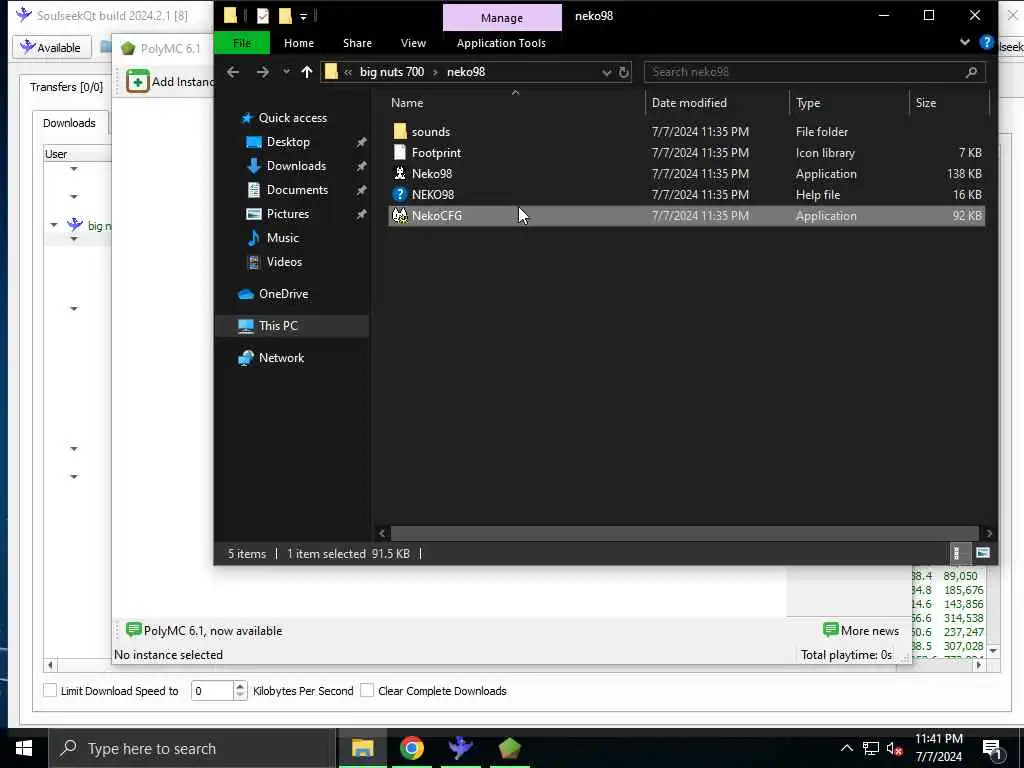Sort files by Type column
The image size is (1024, 768).
pos(808,103)
